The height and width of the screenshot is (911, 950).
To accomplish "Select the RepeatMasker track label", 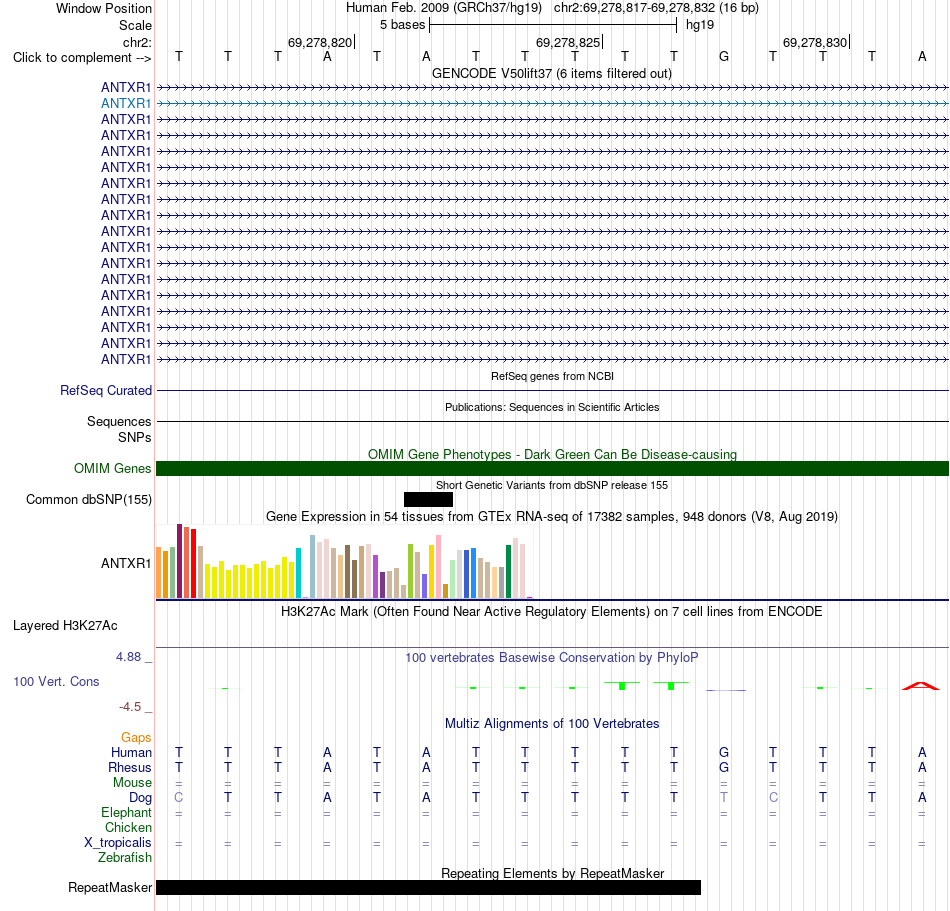I will (x=110, y=887).
